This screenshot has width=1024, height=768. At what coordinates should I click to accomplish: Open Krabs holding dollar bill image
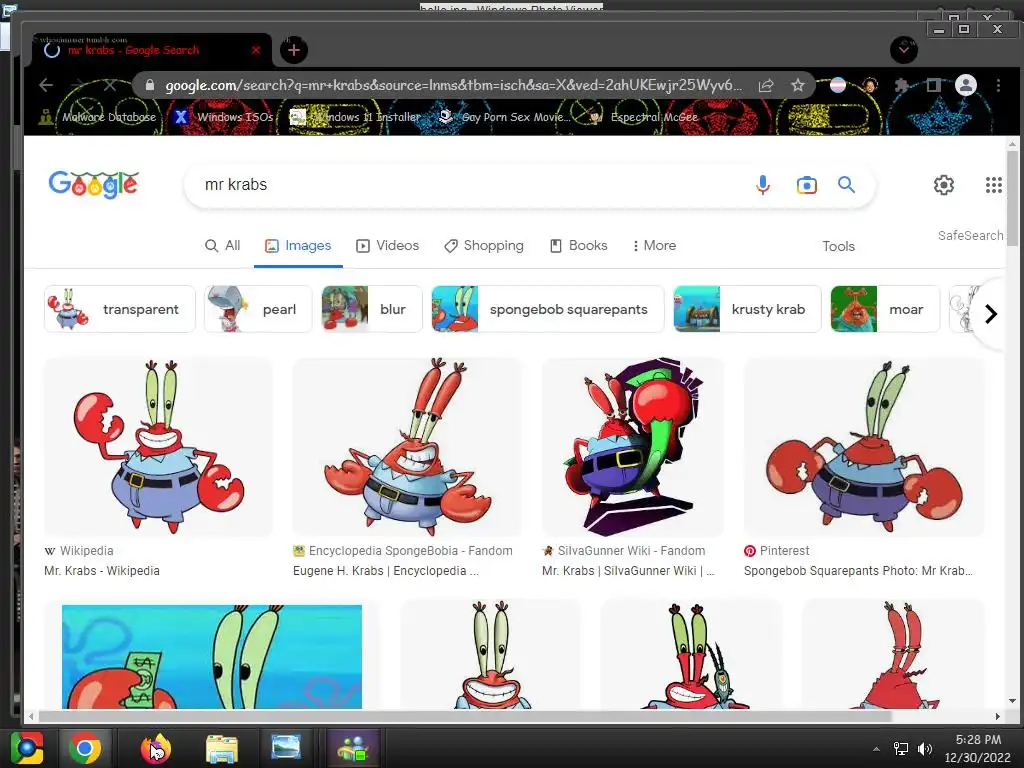[212, 655]
